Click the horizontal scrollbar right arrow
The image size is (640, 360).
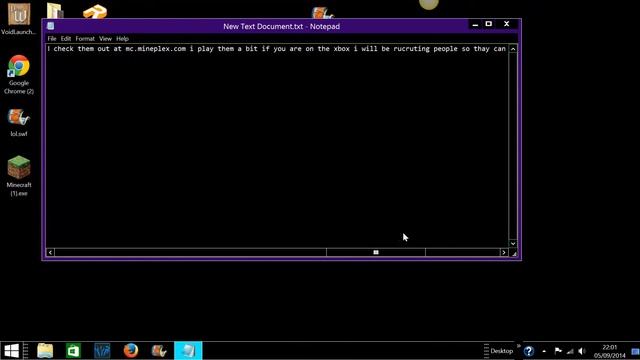pyautogui.click(x=504, y=253)
